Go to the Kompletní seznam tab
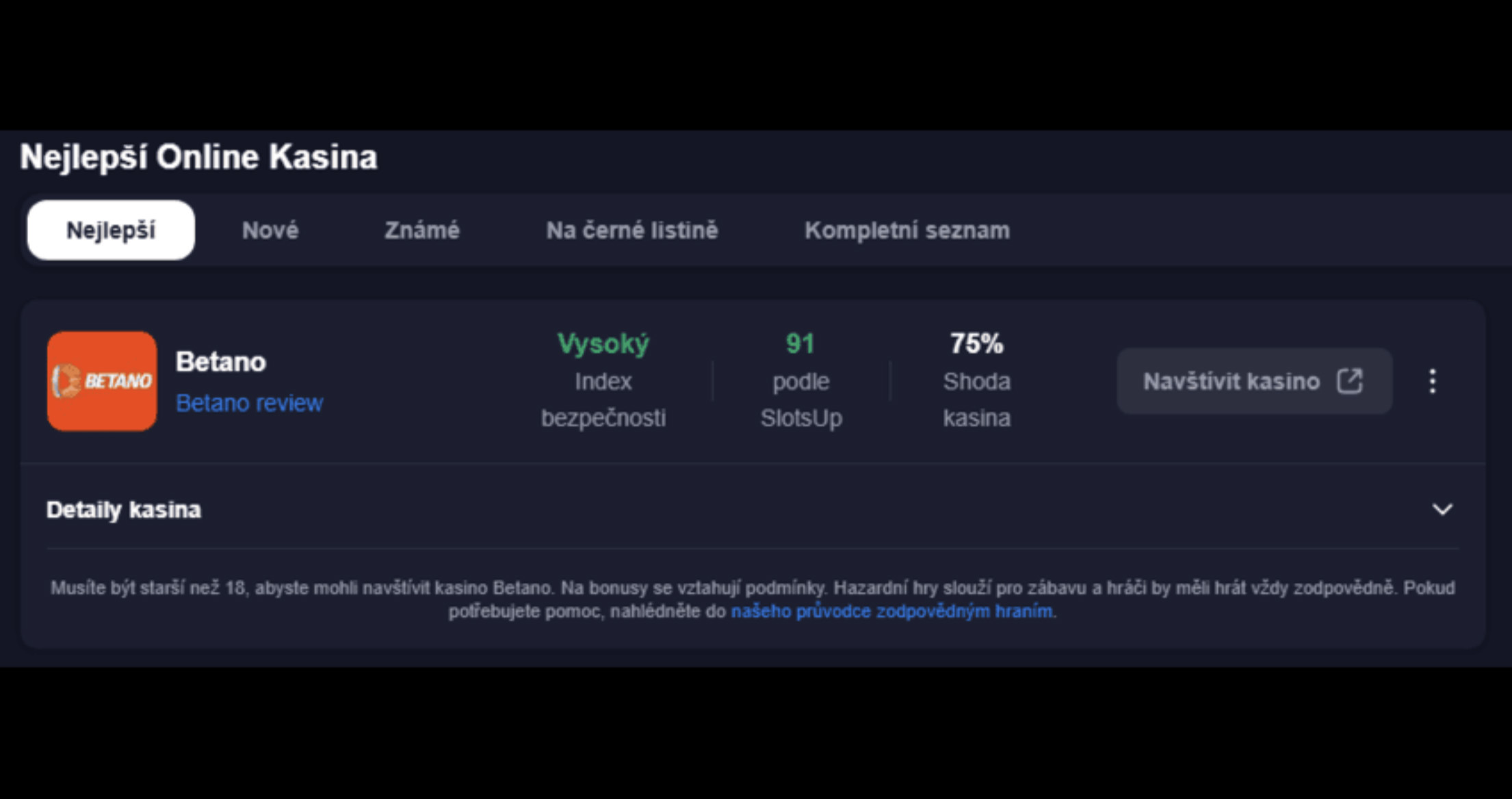The height and width of the screenshot is (799, 1512). 907,230
